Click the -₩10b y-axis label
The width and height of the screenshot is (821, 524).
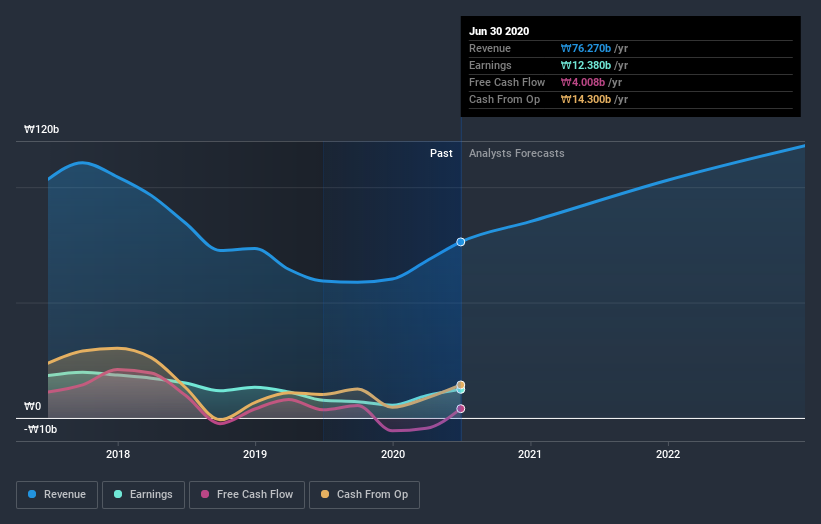[x=40, y=429]
